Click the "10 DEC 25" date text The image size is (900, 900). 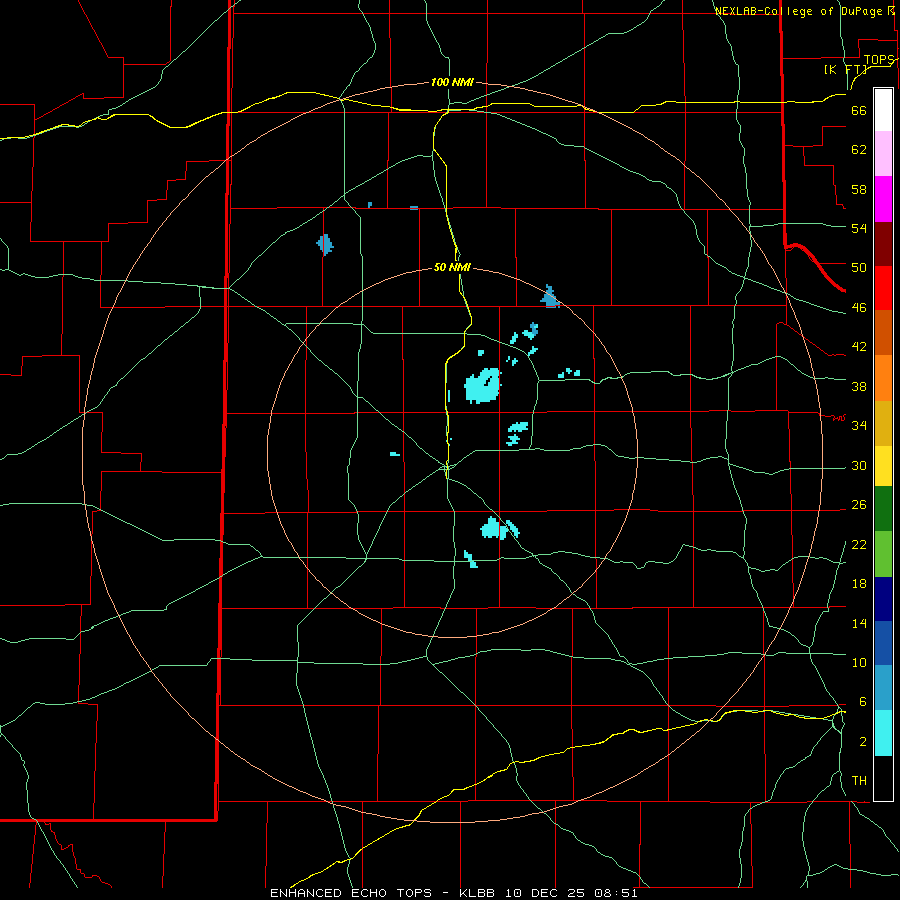[545, 893]
